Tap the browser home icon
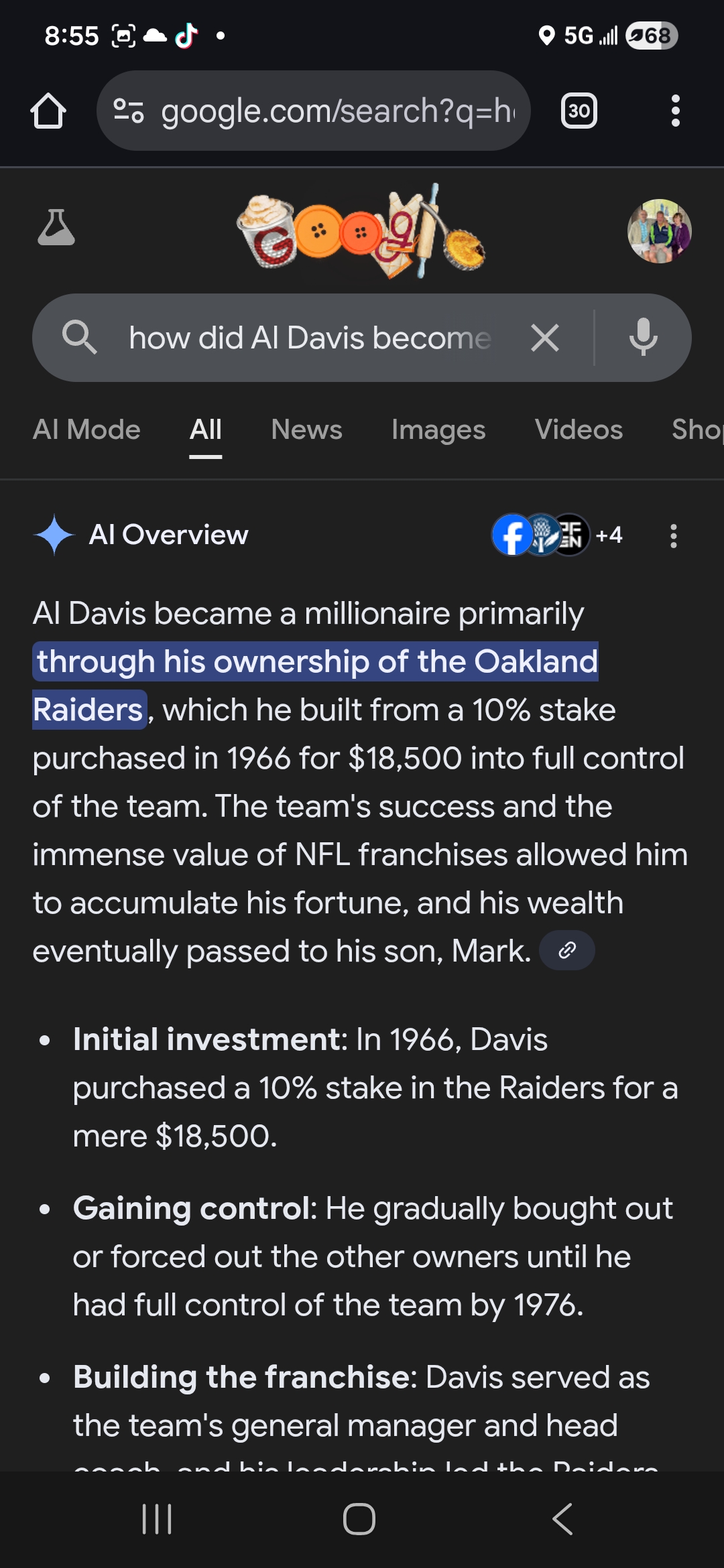This screenshot has height=1568, width=724. pos(48,111)
